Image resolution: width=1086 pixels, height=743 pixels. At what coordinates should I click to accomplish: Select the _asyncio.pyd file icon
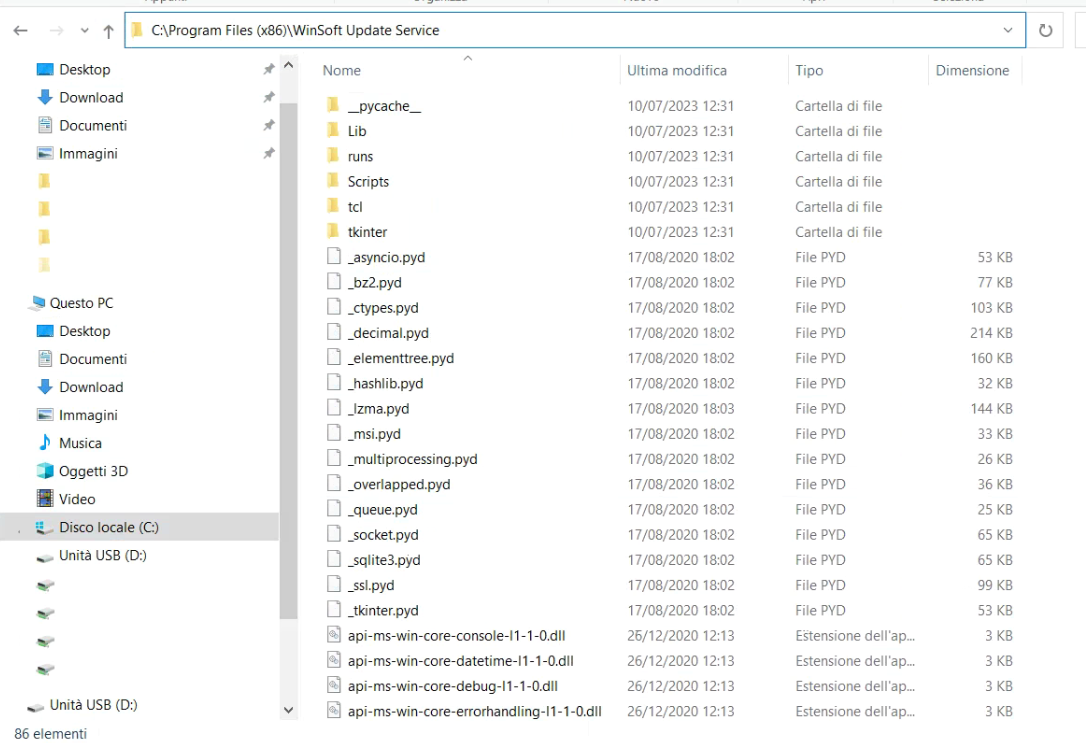(334, 256)
